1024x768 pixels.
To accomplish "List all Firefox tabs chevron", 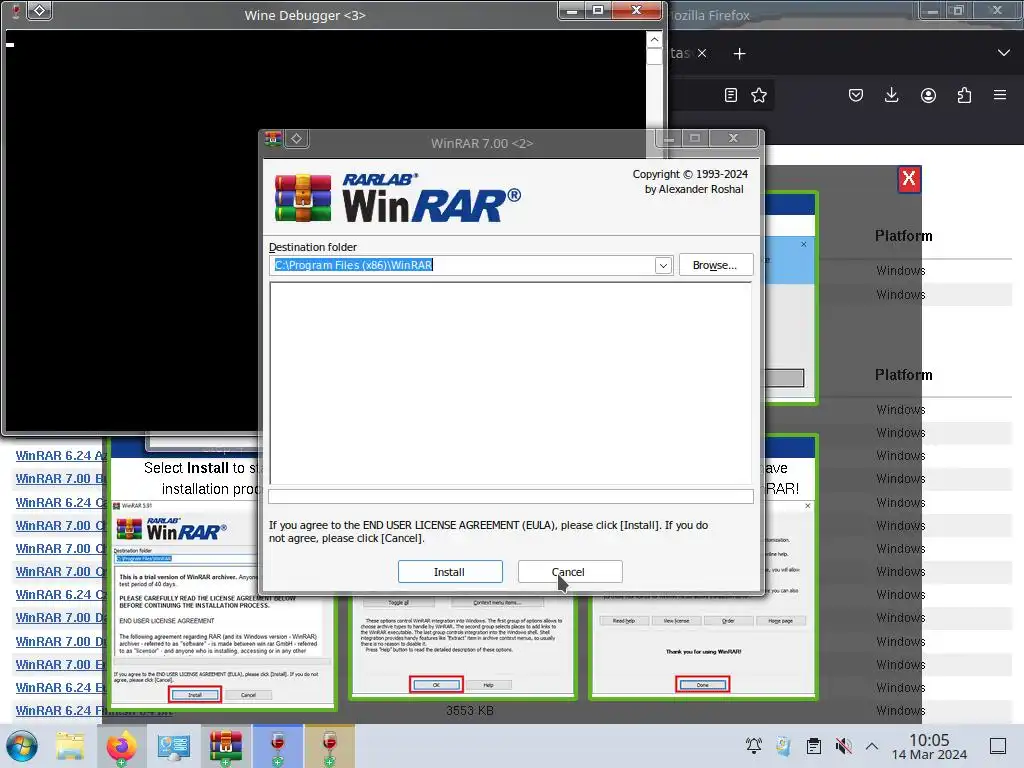I will tap(1004, 53).
